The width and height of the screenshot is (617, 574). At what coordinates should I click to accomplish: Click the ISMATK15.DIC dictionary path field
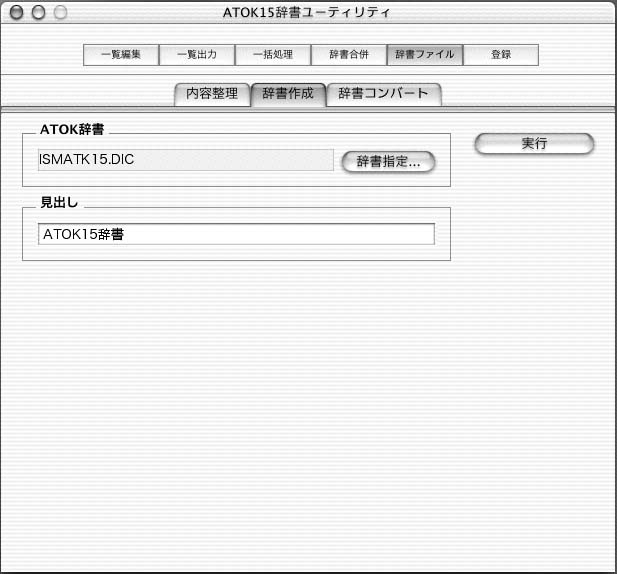186,160
